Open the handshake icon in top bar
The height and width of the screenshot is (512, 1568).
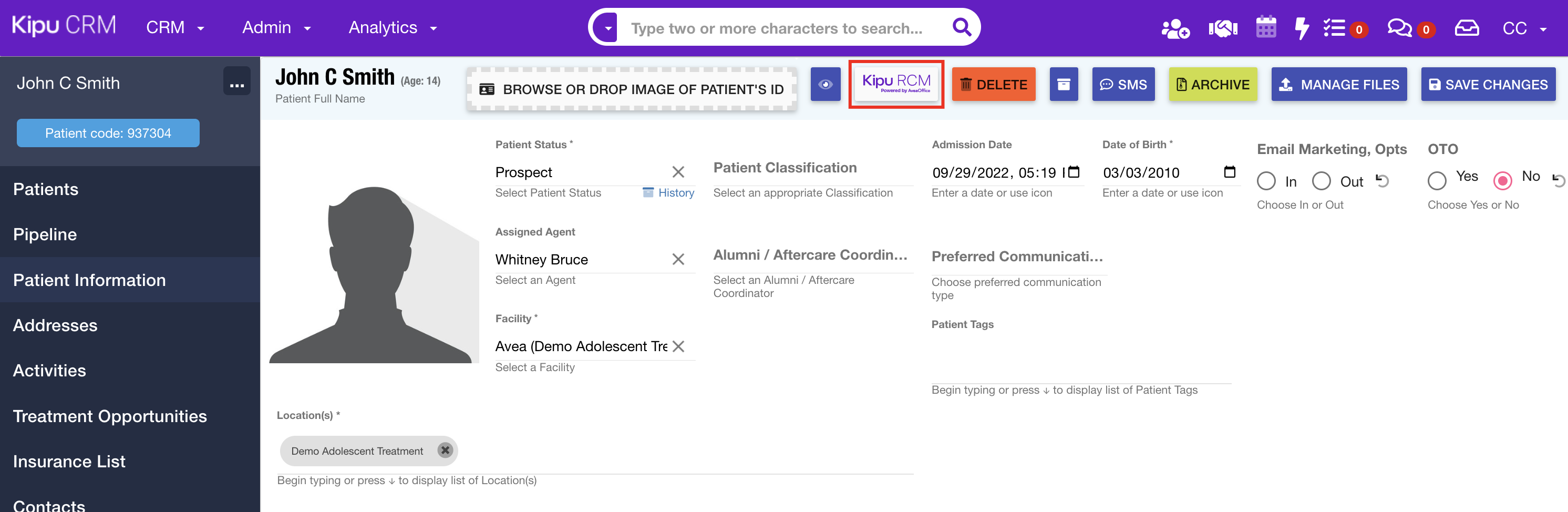[x=1222, y=28]
